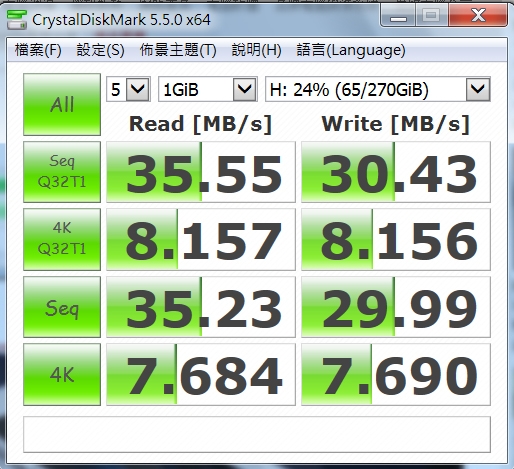
Task: Click the Seq Q32T1 write value 30.43
Action: (396, 172)
